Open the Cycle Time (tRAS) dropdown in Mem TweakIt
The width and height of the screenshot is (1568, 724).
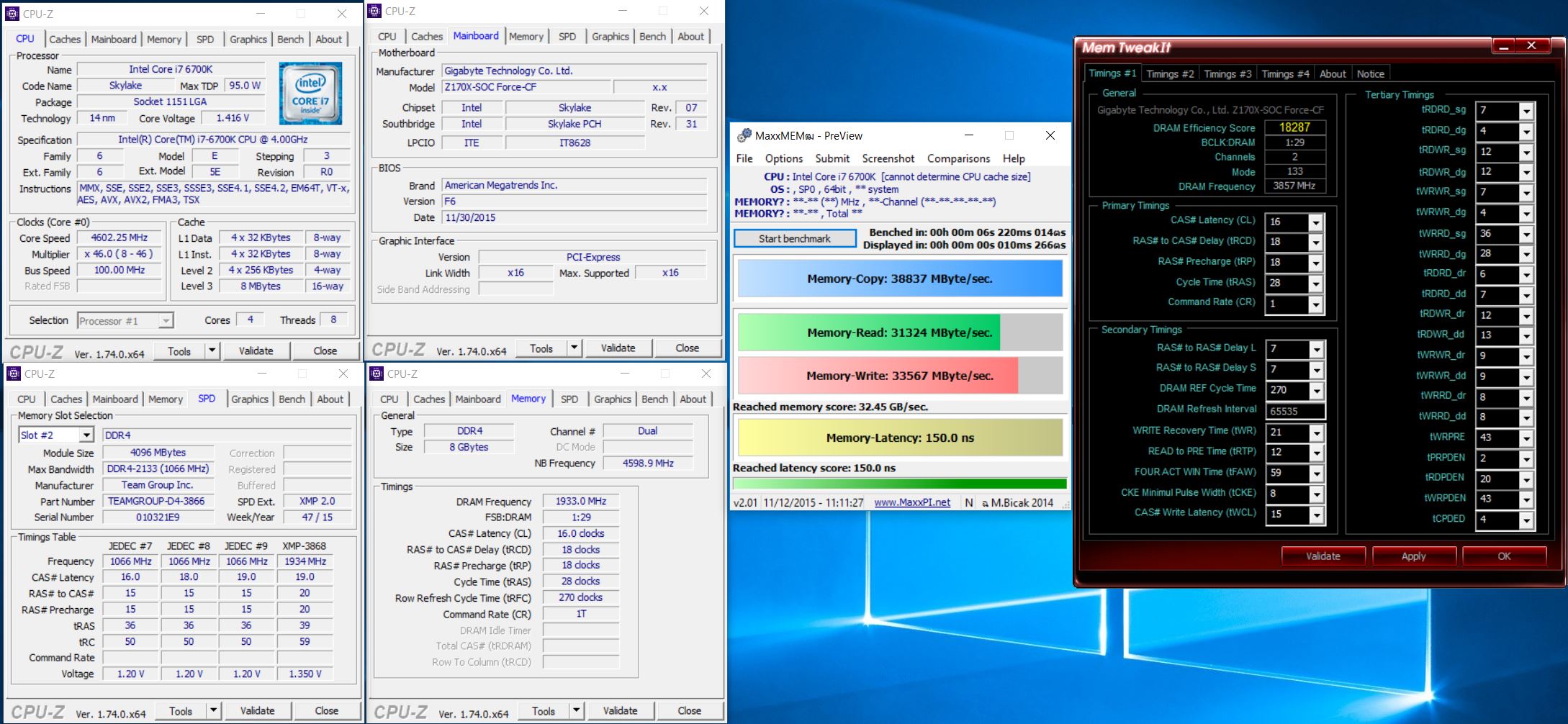(x=1315, y=284)
